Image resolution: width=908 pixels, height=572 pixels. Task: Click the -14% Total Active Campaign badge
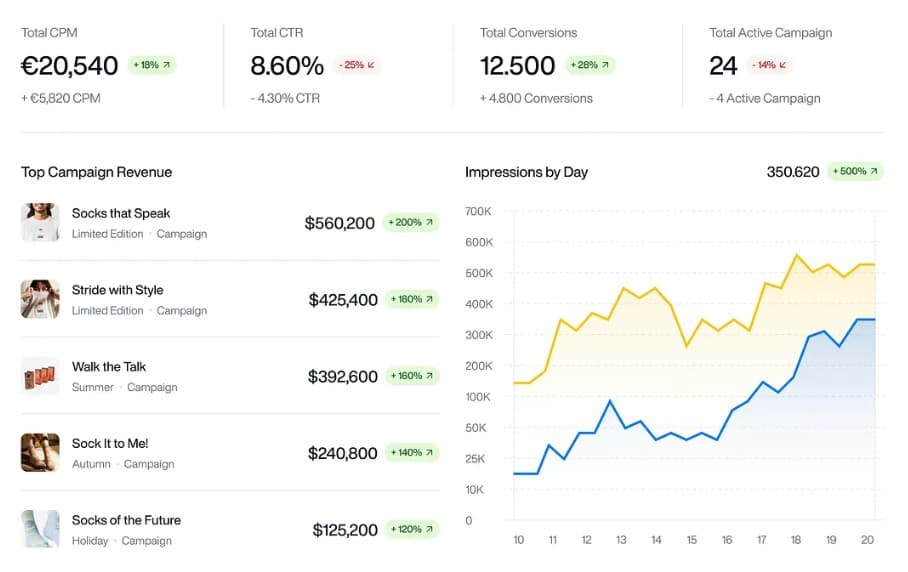pos(769,66)
